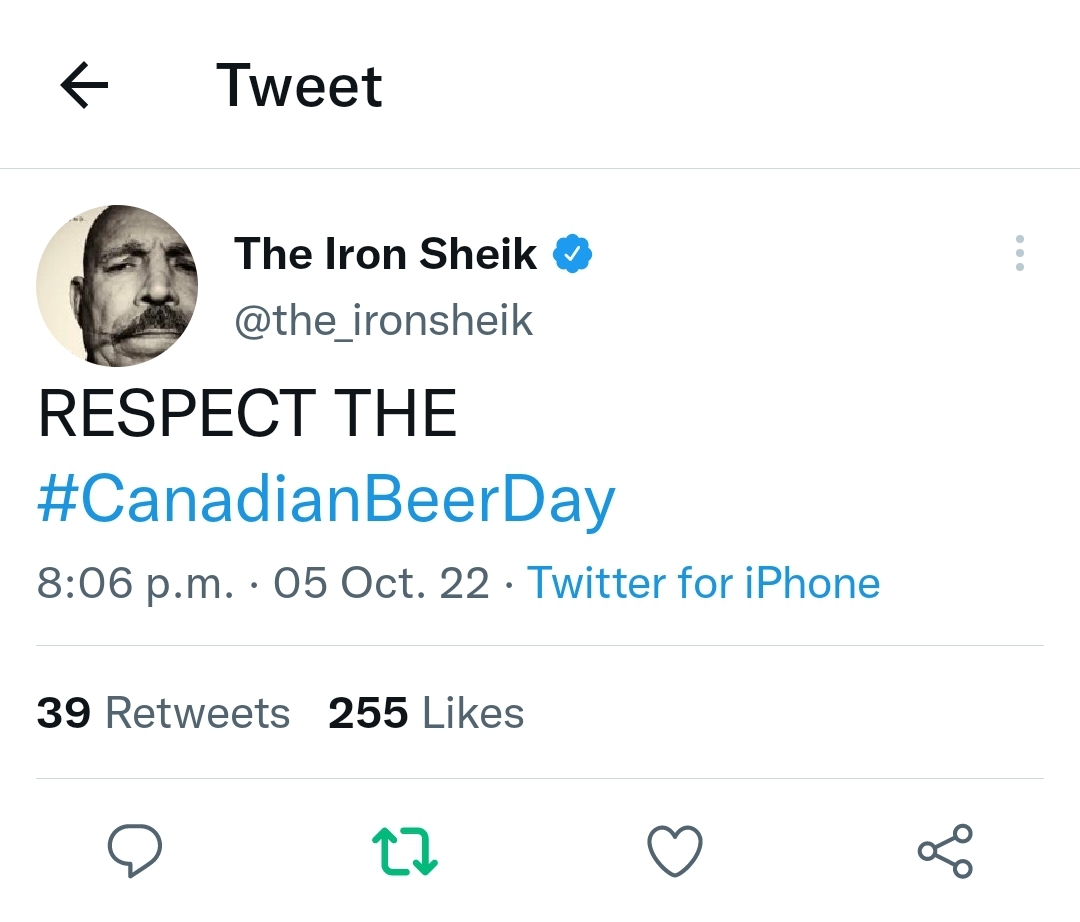View the list of 255 Likes
1080x922 pixels.
tap(426, 713)
